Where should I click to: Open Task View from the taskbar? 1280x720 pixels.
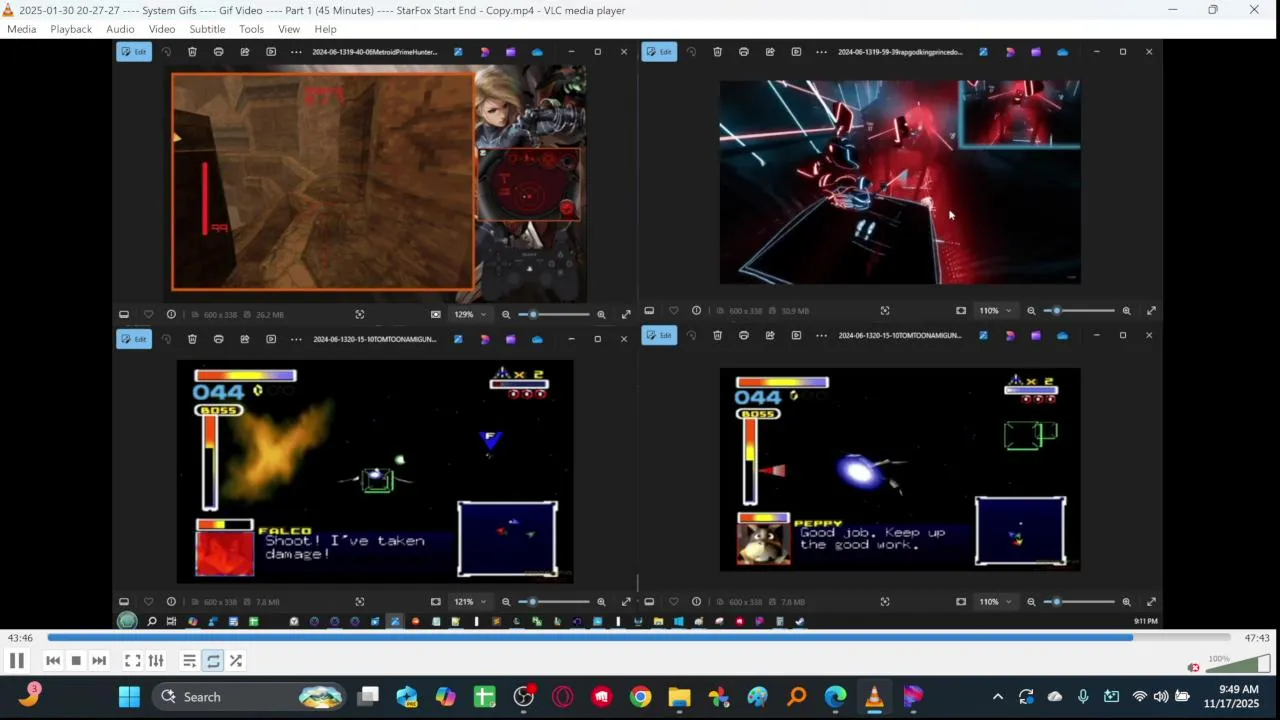click(369, 697)
